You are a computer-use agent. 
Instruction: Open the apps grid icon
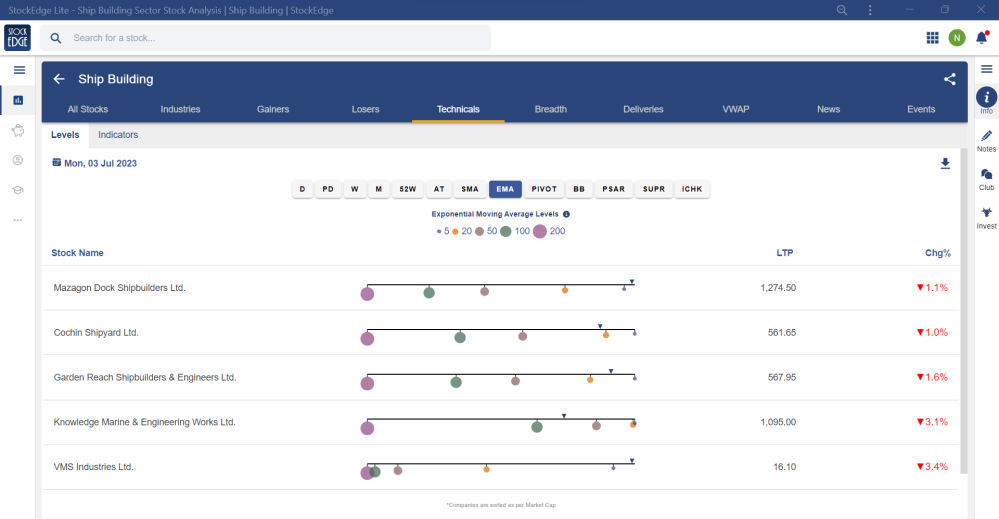[x=932, y=38]
